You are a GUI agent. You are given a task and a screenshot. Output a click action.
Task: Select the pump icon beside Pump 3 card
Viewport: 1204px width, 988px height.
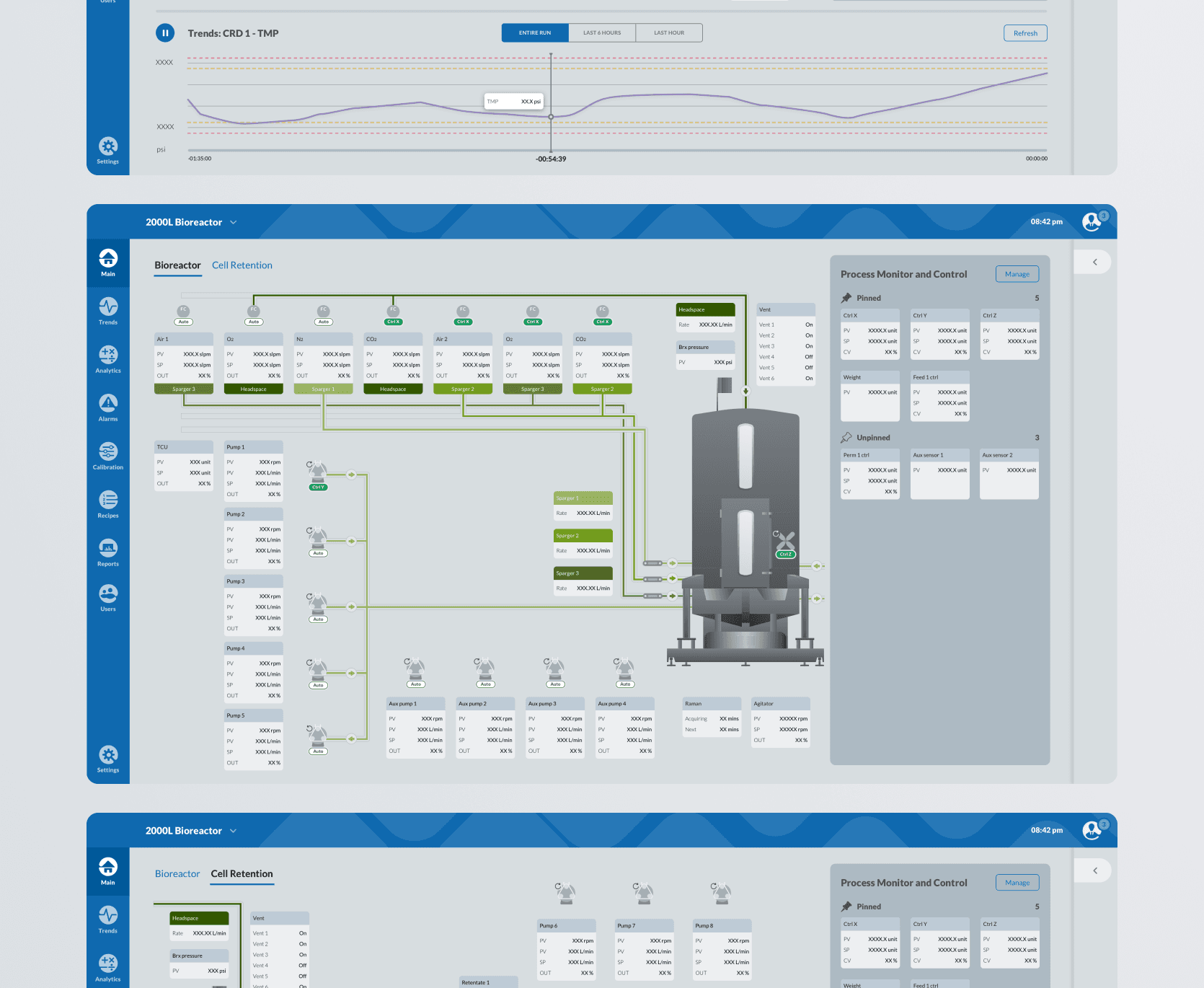317,604
